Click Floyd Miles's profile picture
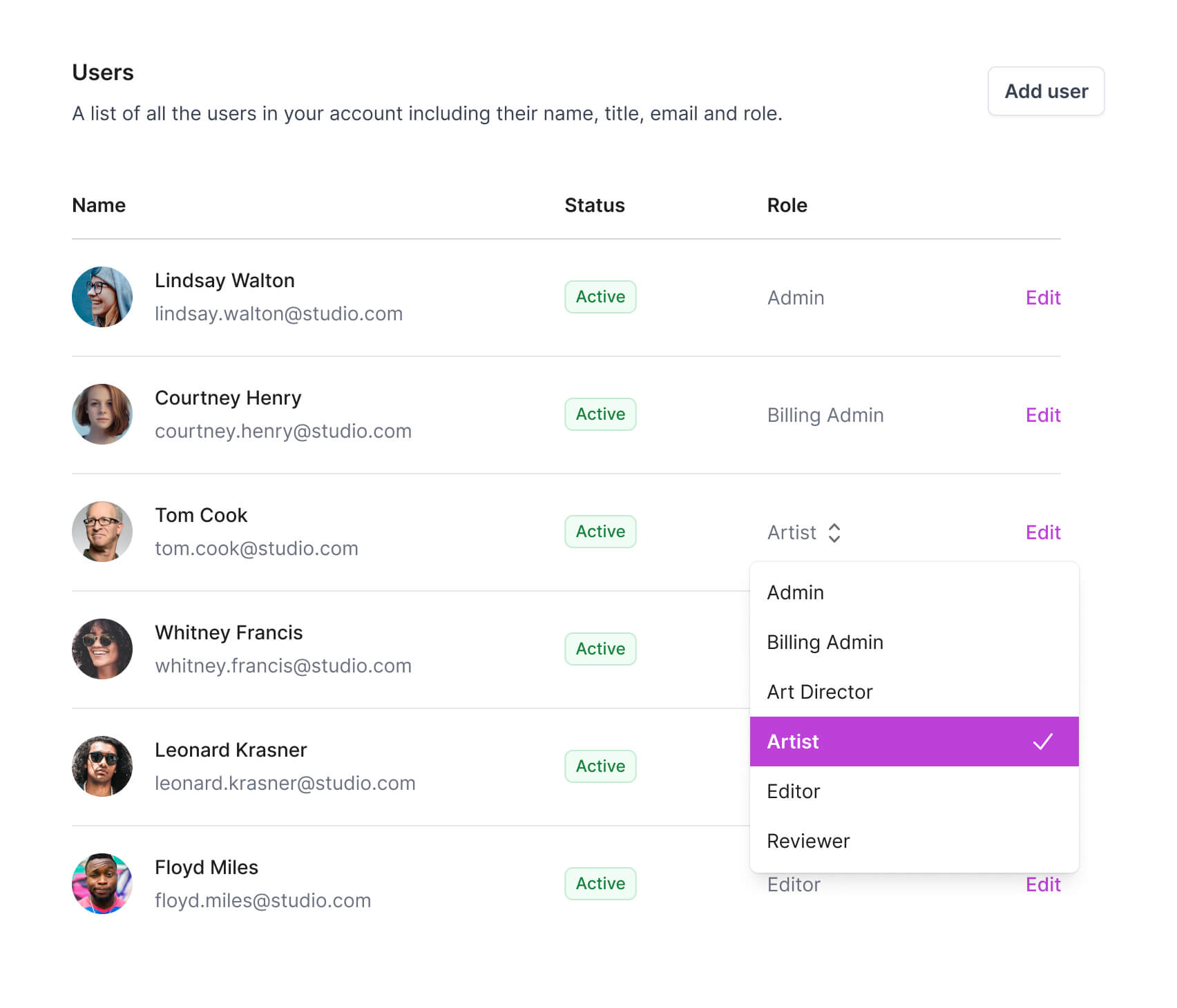The image size is (1177, 1008). click(102, 884)
